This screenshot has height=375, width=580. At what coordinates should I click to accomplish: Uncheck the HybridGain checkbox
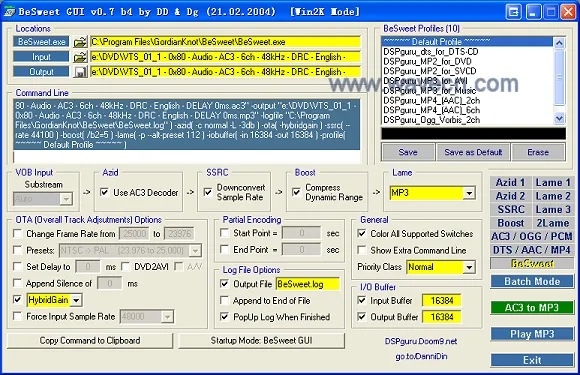click(x=17, y=300)
